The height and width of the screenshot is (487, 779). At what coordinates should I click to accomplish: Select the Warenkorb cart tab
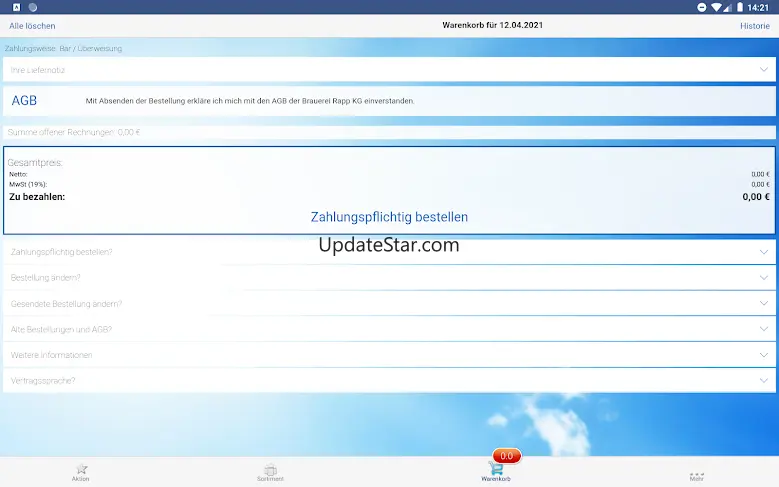pyautogui.click(x=495, y=473)
